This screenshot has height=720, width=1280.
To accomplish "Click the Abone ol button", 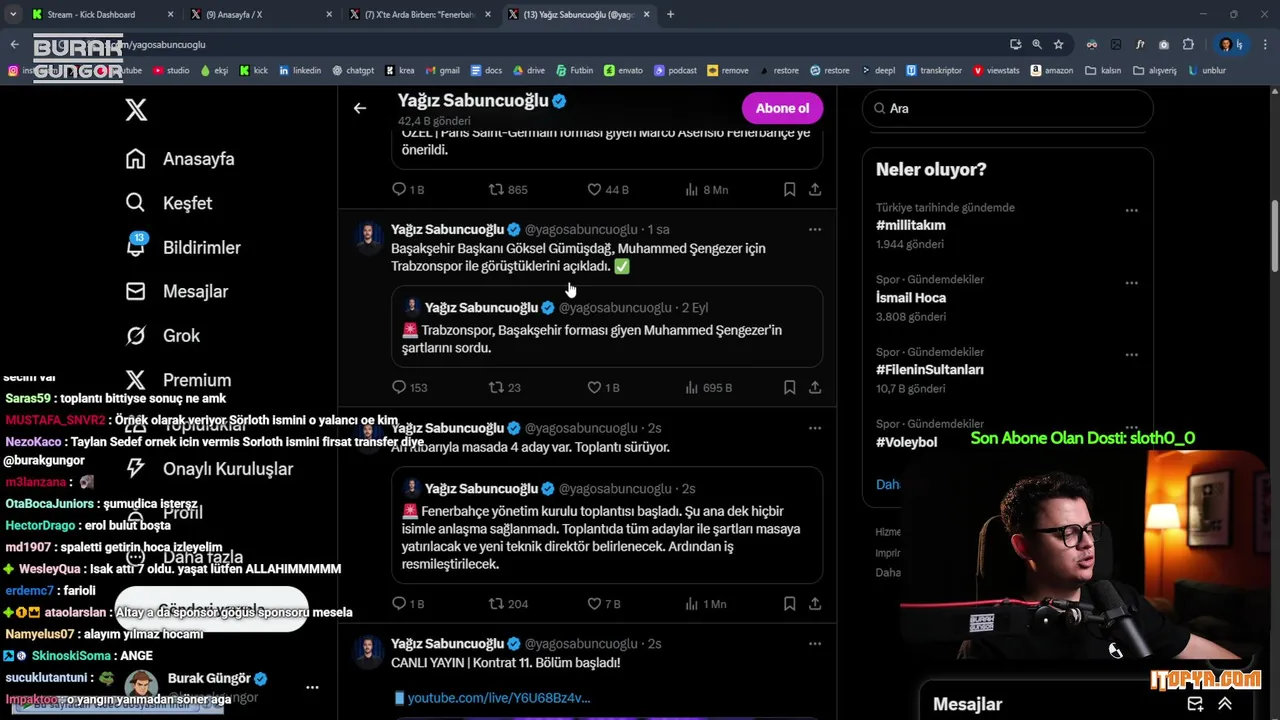I will coord(782,108).
